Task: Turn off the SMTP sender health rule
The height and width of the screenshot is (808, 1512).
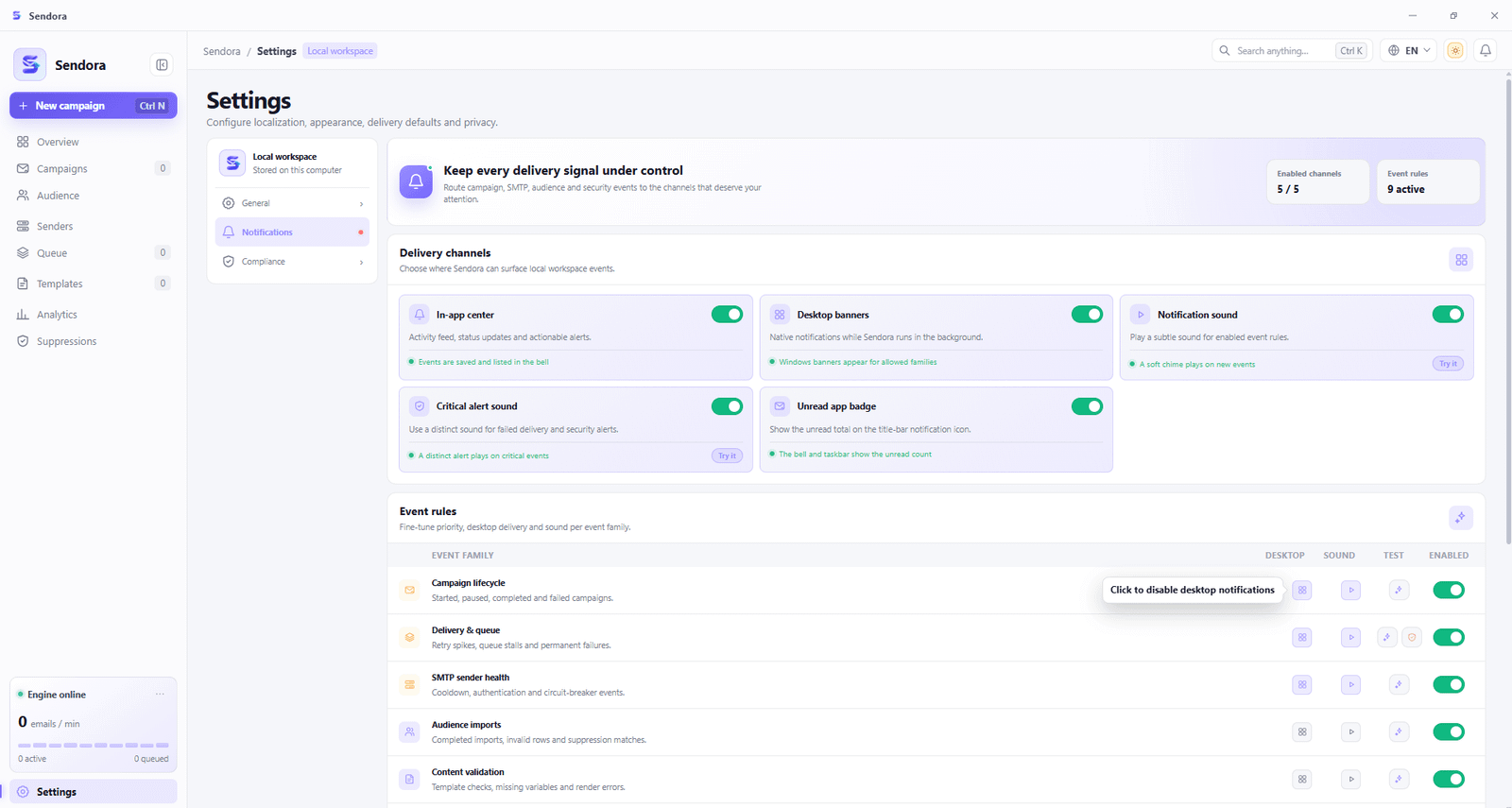Action: [x=1449, y=684]
